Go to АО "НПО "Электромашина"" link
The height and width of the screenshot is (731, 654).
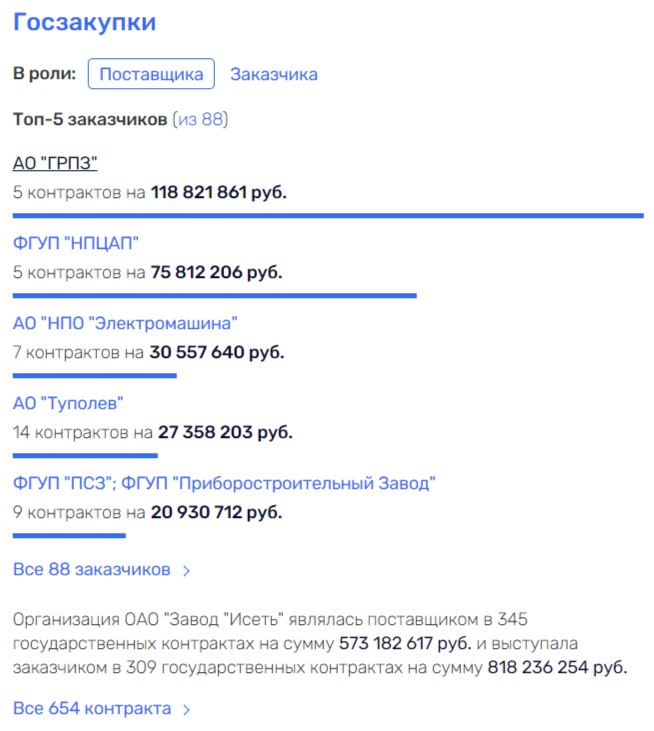pyautogui.click(x=125, y=323)
